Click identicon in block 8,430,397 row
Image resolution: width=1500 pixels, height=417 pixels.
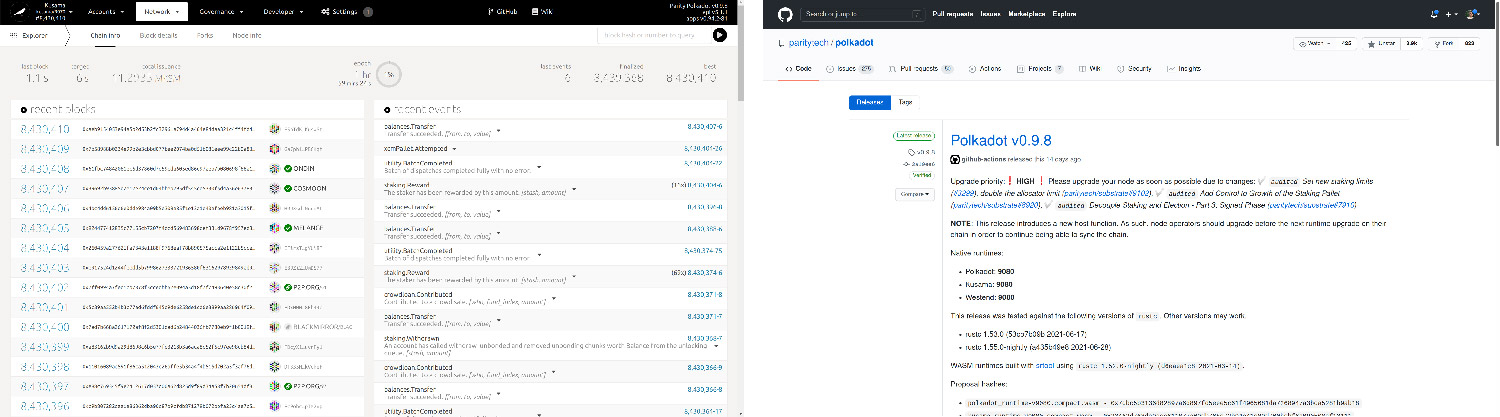(x=275, y=385)
